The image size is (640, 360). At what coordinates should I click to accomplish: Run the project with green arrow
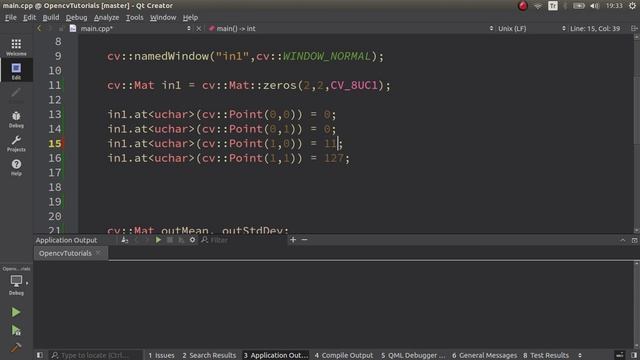[x=16, y=312]
